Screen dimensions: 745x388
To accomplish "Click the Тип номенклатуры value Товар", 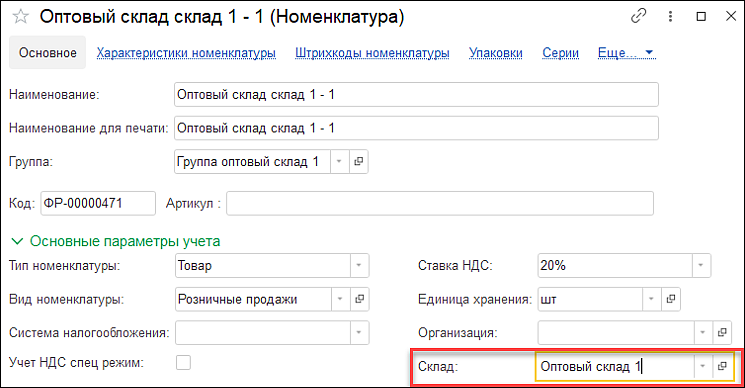I will point(263,265).
